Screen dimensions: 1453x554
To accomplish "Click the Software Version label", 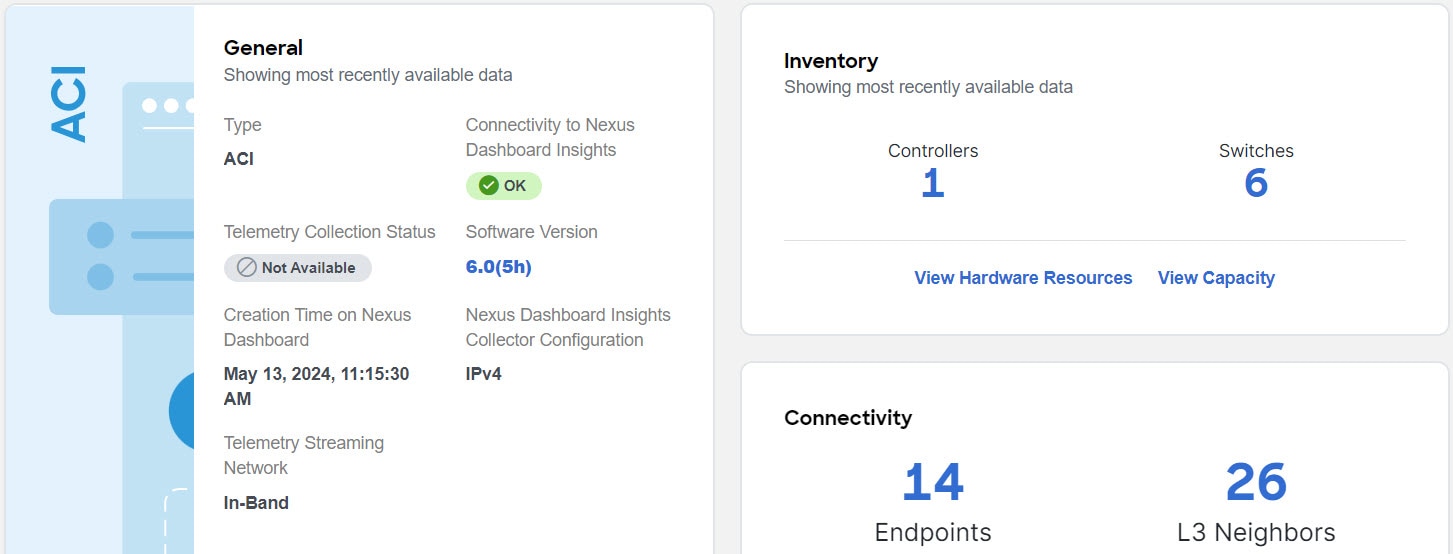I will coord(532,232).
